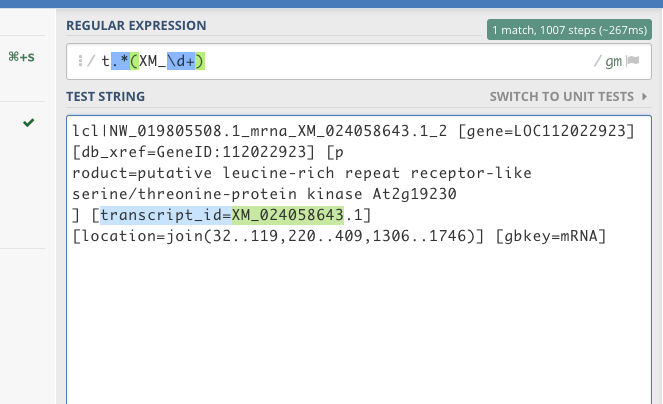Click the delimiter options dotted handle icon

coord(80,61)
